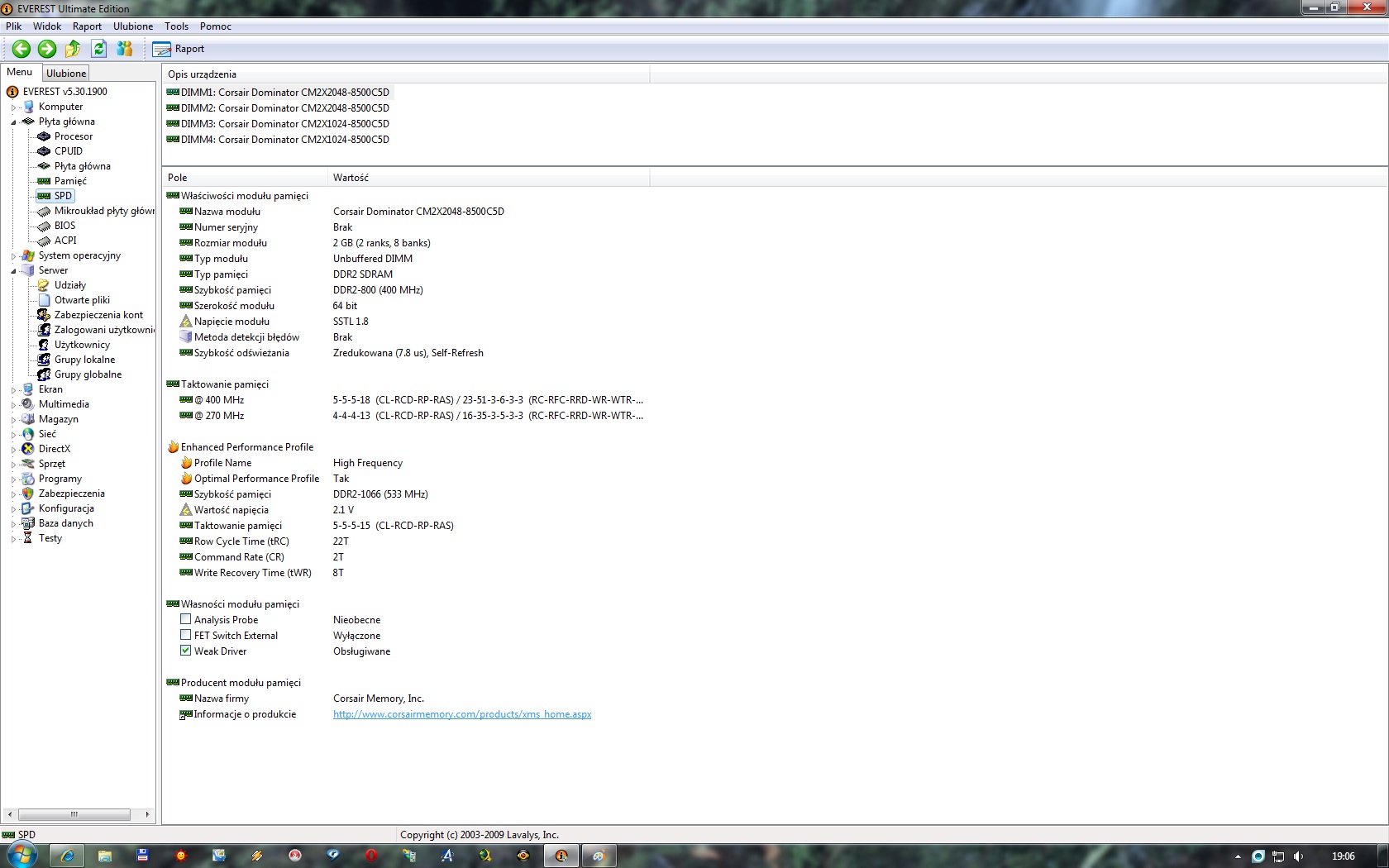Image resolution: width=1389 pixels, height=868 pixels.
Task: Click the volume speaker tray icon
Action: coord(1298,856)
